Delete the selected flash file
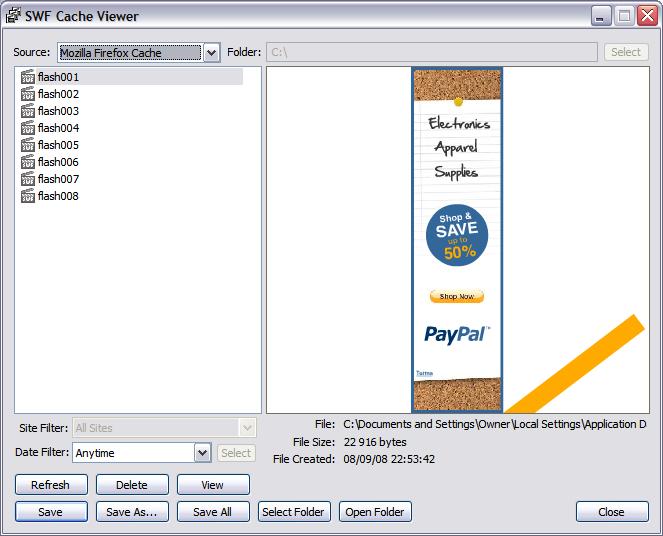The image size is (663, 536). click(132, 484)
